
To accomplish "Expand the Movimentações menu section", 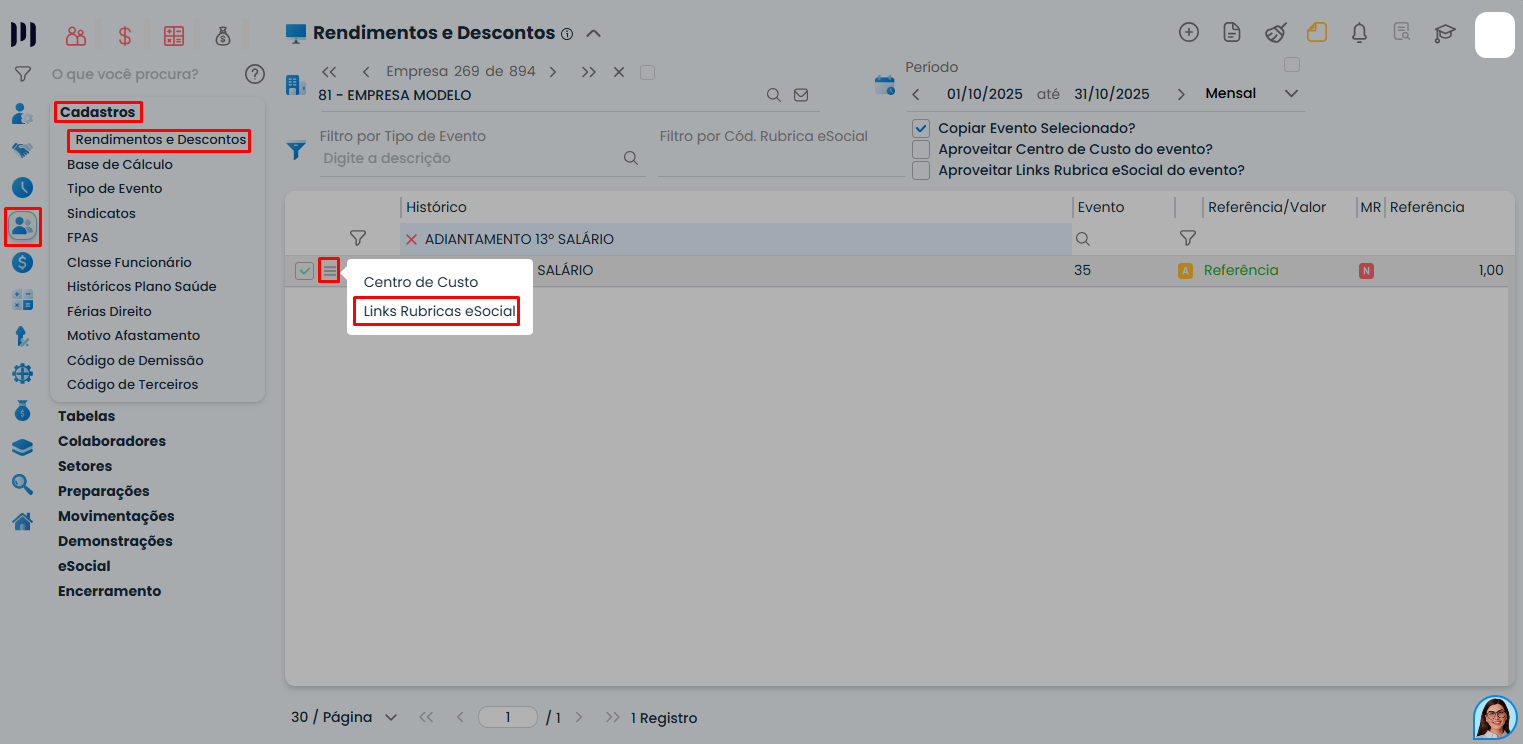I will [x=116, y=516].
